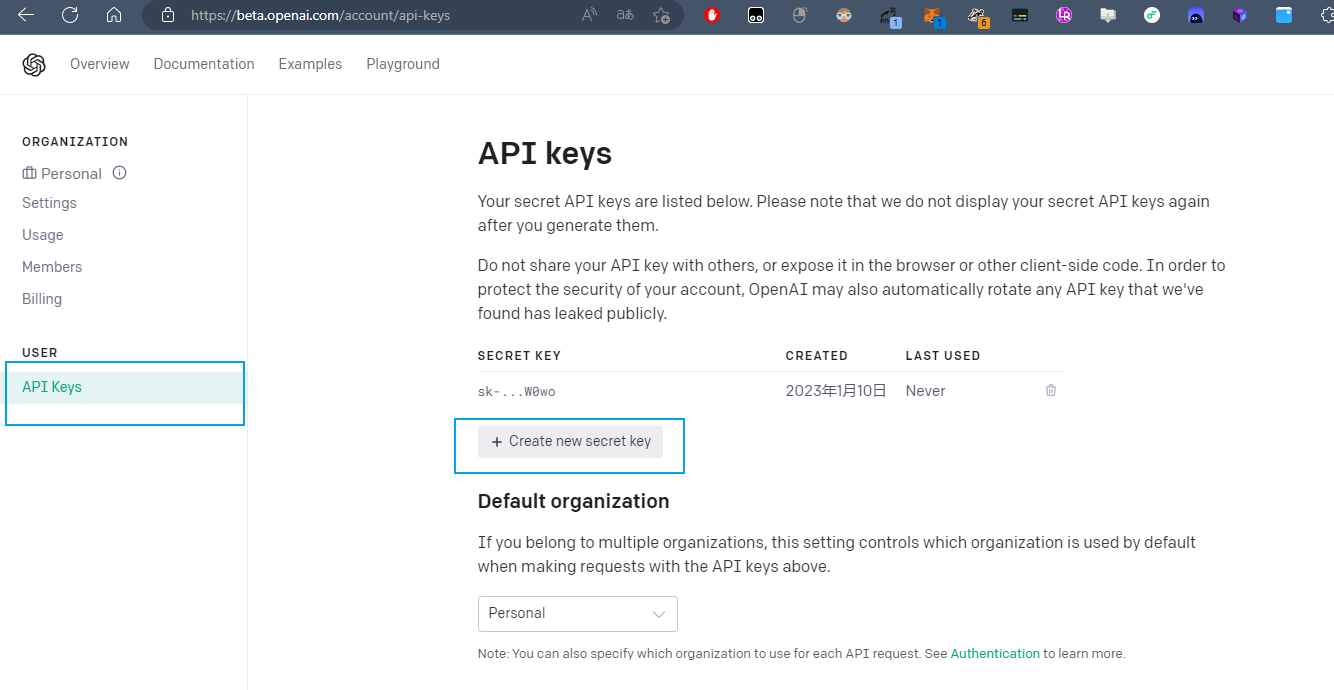Select Billing in the sidebar
1334x690 pixels.
(x=42, y=299)
